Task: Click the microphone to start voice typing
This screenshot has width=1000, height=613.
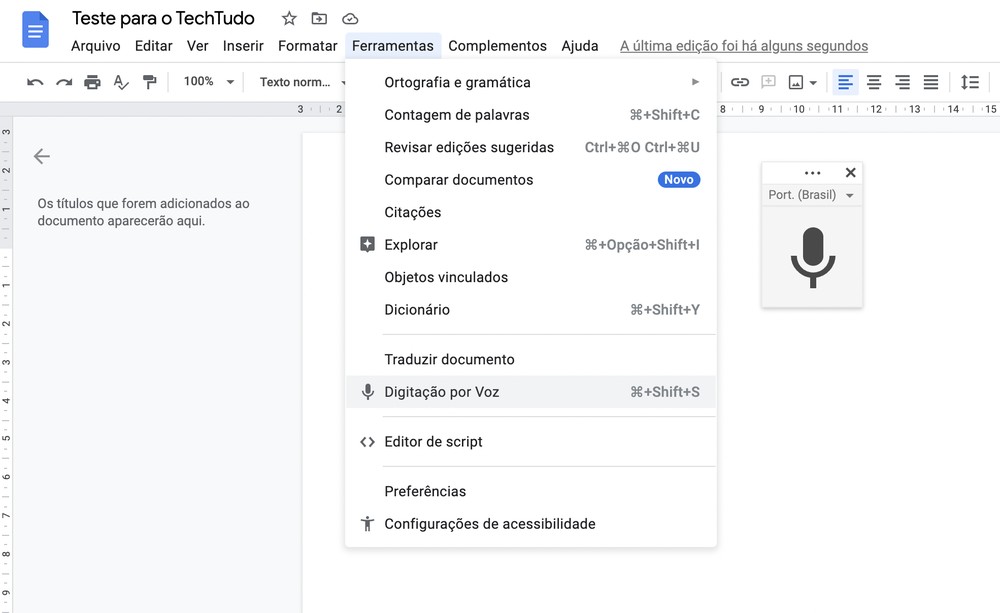Action: coord(812,258)
